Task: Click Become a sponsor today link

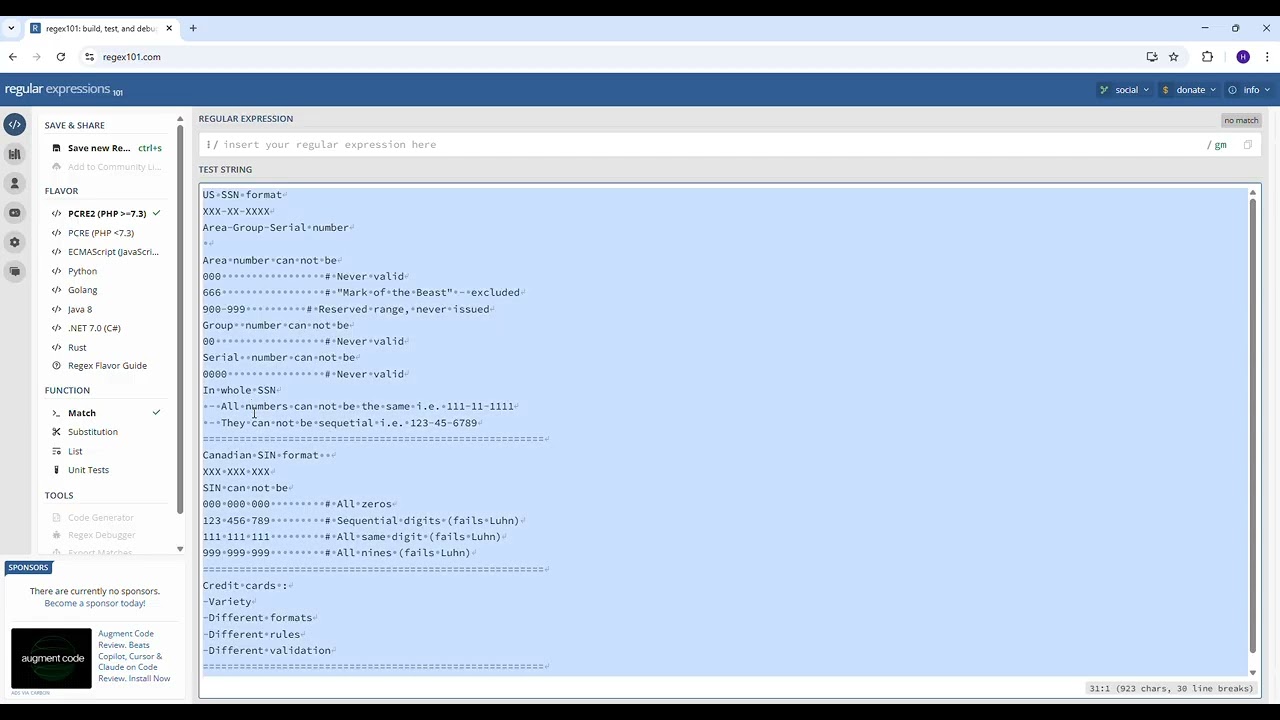Action: click(x=95, y=603)
